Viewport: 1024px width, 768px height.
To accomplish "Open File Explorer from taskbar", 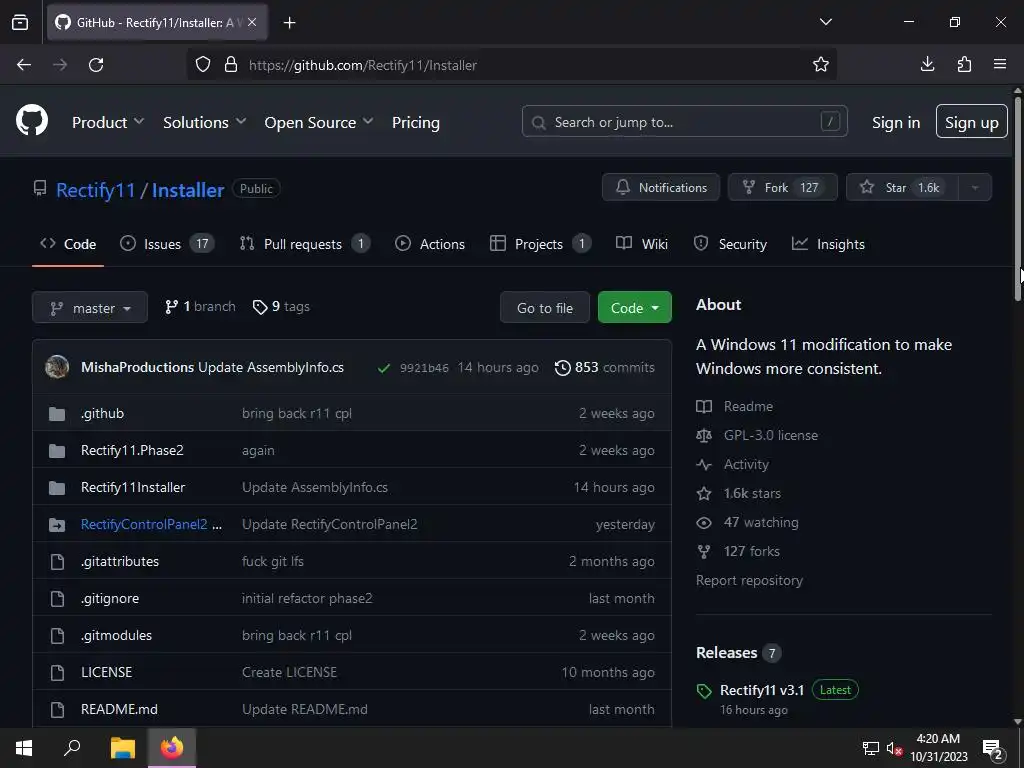I will coord(123,748).
